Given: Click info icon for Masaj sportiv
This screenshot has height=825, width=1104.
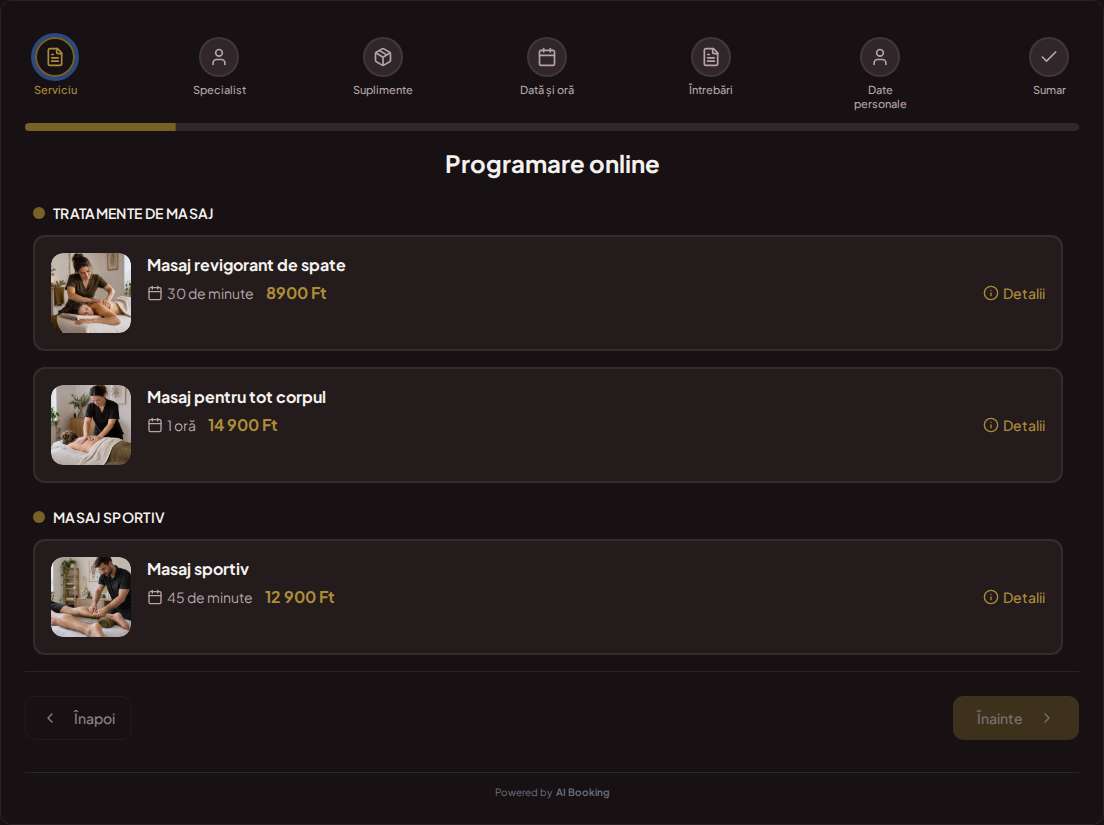Looking at the screenshot, I should 991,598.
